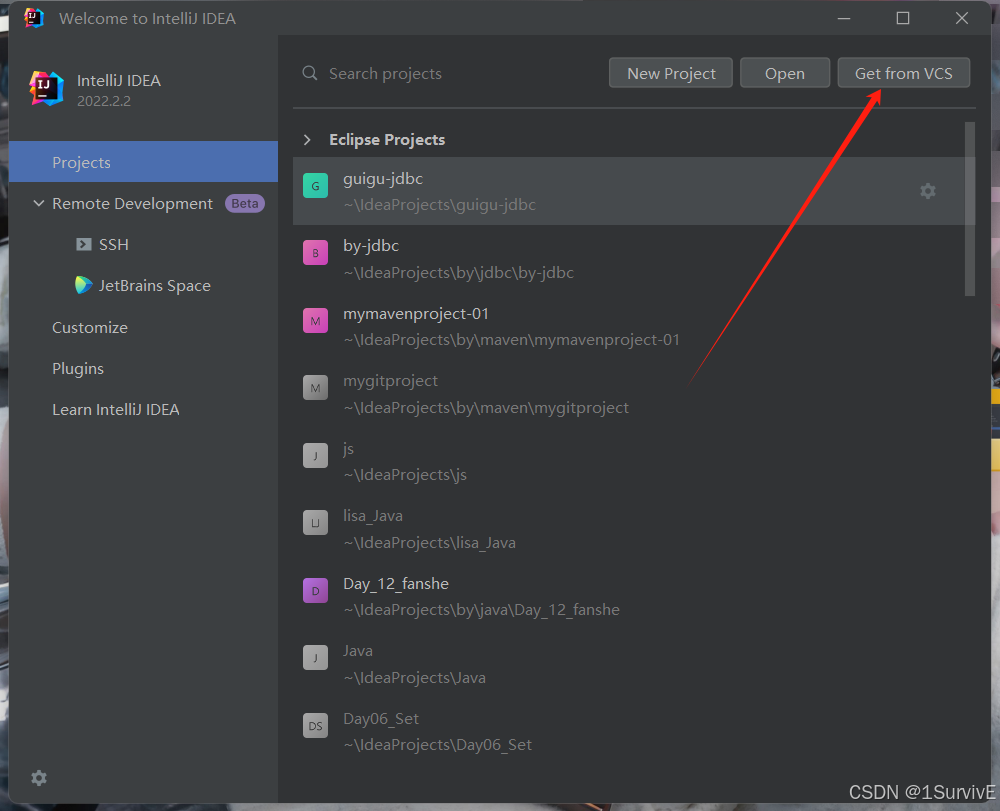Click path ~\IdeaProjects\Day06_Set
This screenshot has height=811, width=1000.
pyautogui.click(x=438, y=745)
